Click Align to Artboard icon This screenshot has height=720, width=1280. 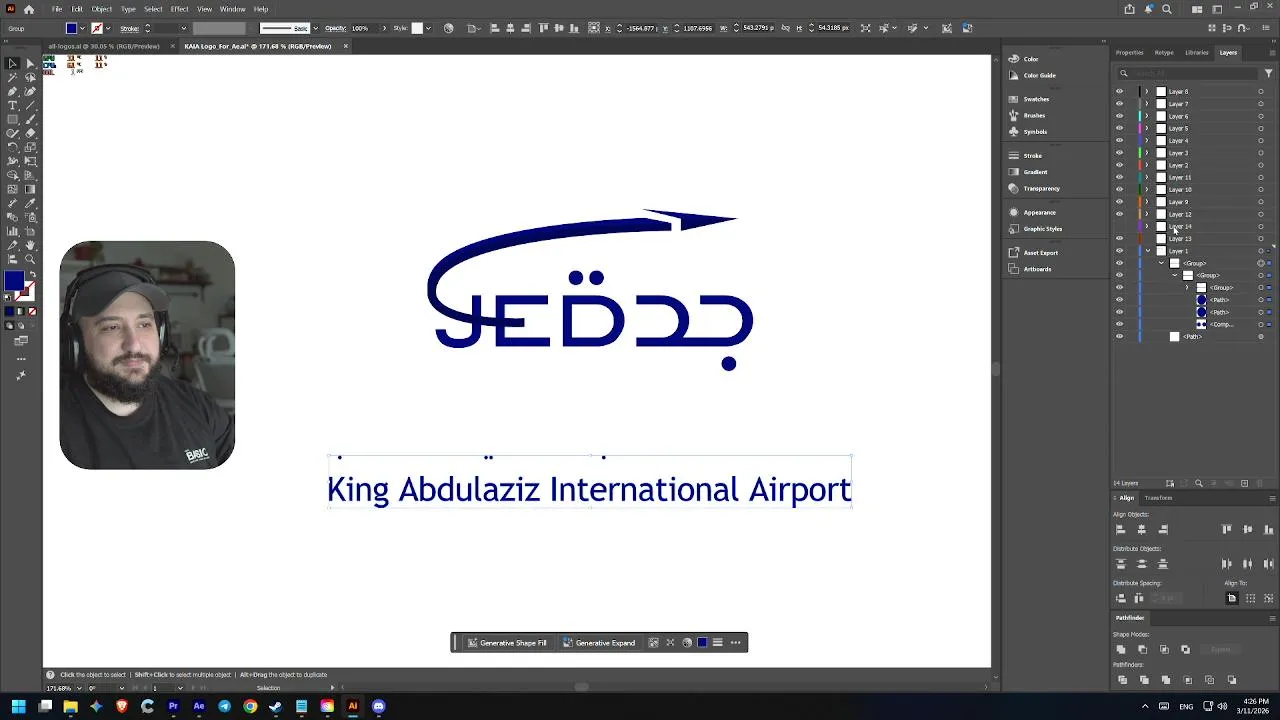pos(1232,598)
